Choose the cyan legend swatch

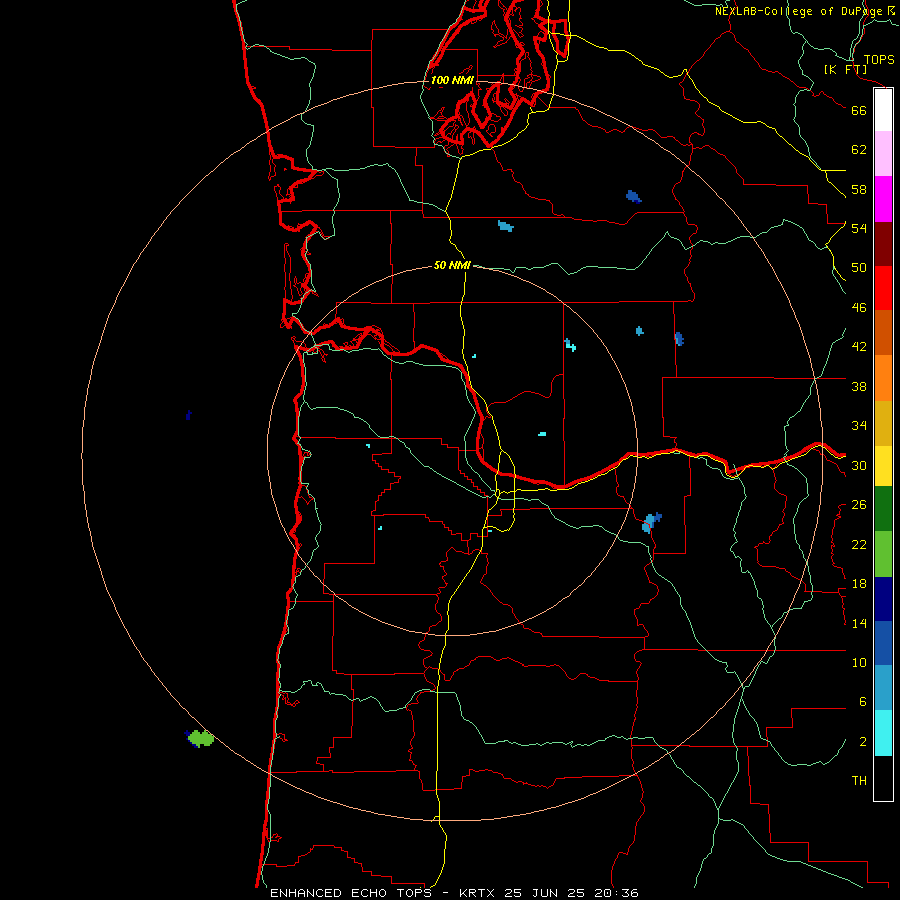[883, 733]
